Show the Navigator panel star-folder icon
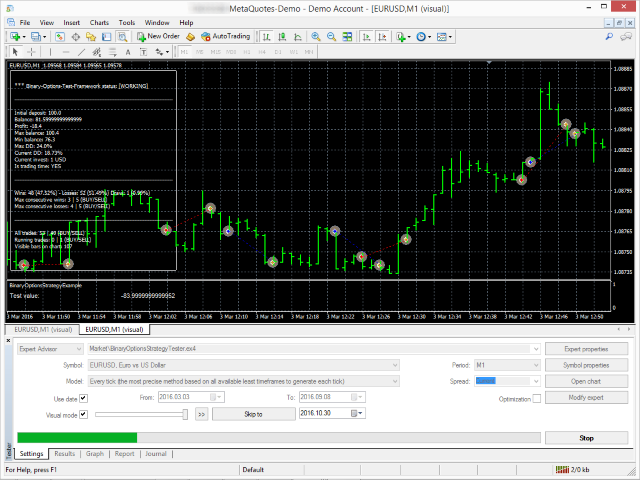This screenshot has height=480, width=640. [91, 37]
